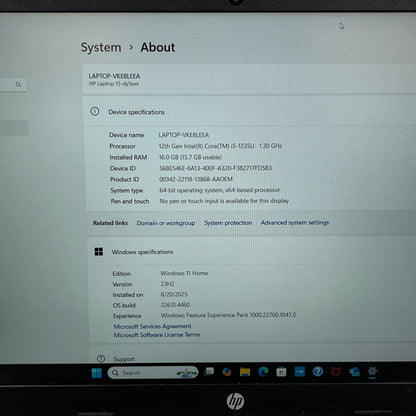Click the 'HP Laptop 15-dy5xxx' model text
416x416 pixels.
point(114,84)
